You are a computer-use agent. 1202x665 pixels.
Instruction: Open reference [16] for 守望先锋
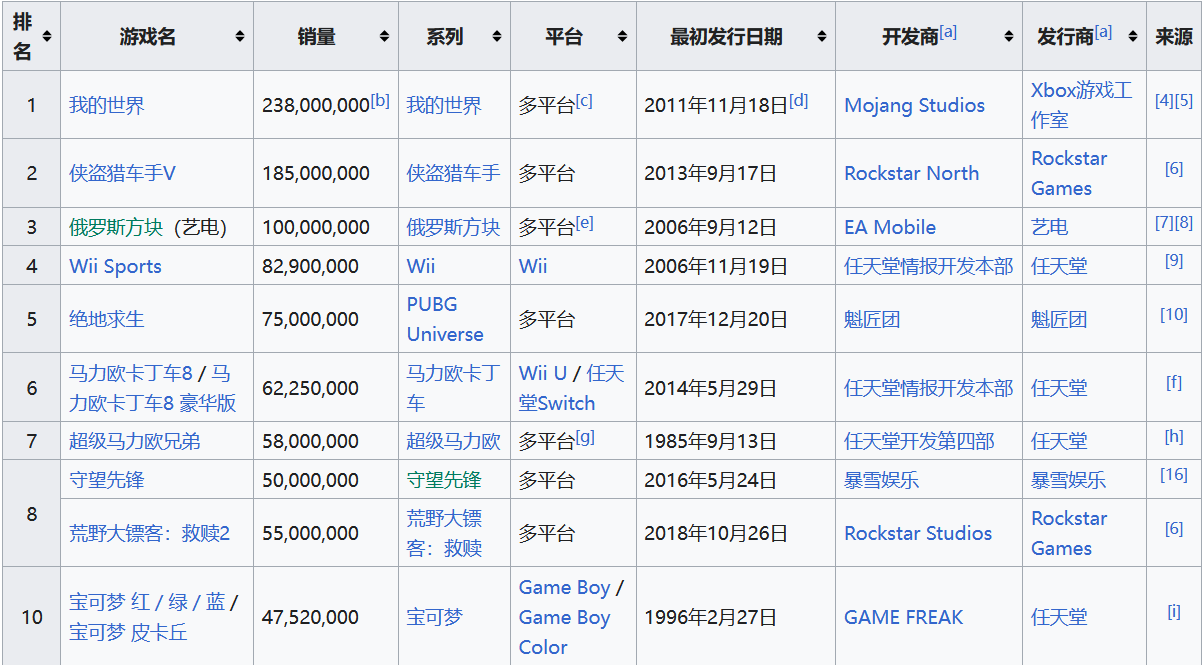coord(1174,475)
